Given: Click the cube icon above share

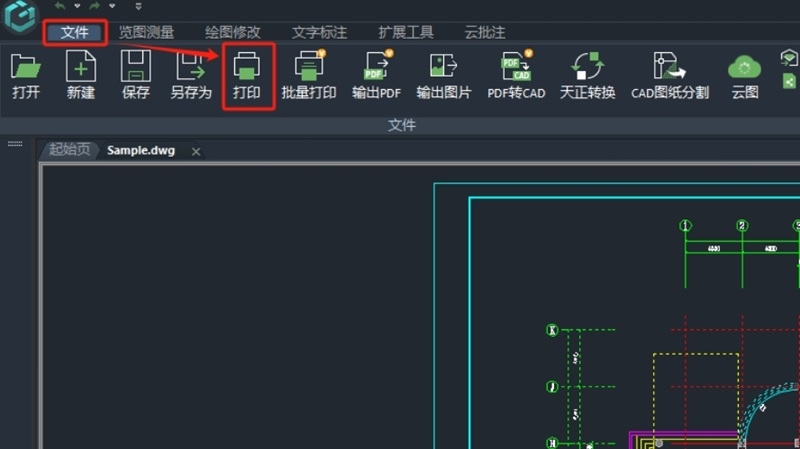Looking at the screenshot, I should (789, 58).
